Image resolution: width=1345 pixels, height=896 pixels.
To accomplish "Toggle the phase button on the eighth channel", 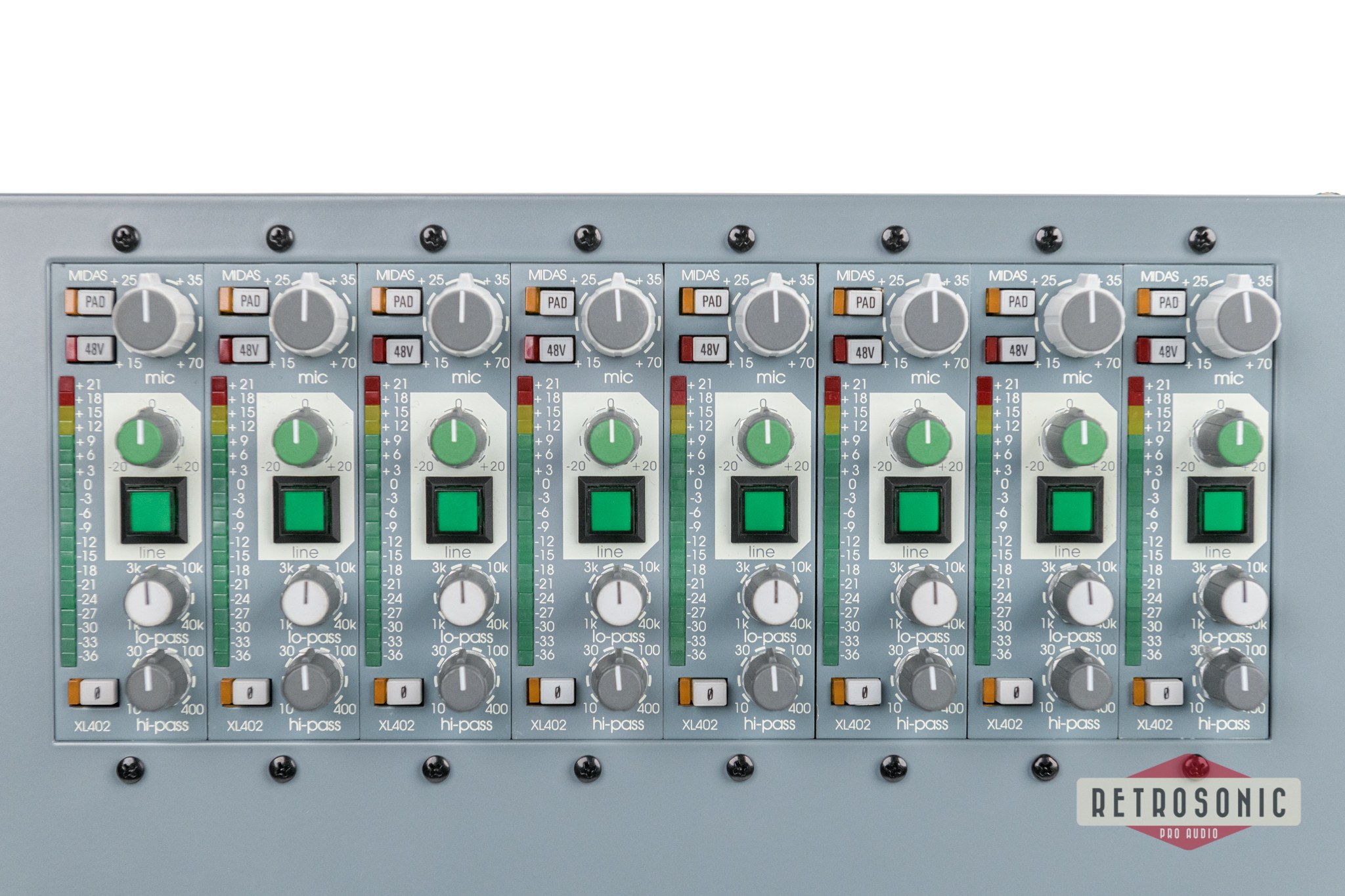I will (x=1159, y=691).
